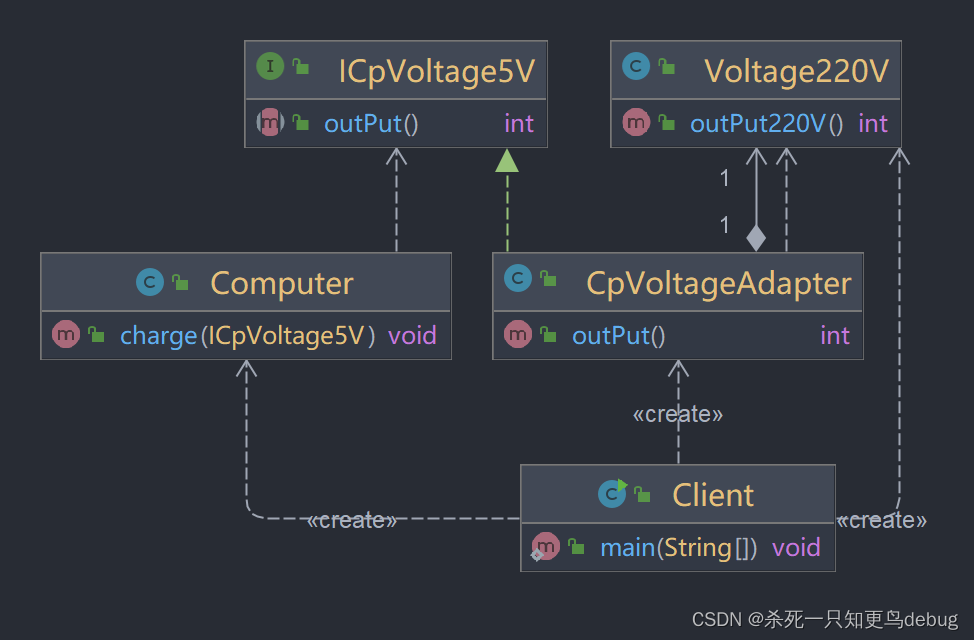This screenshot has width=974, height=640.
Task: Click the method icon beside main(String[])
Action: coord(546,547)
